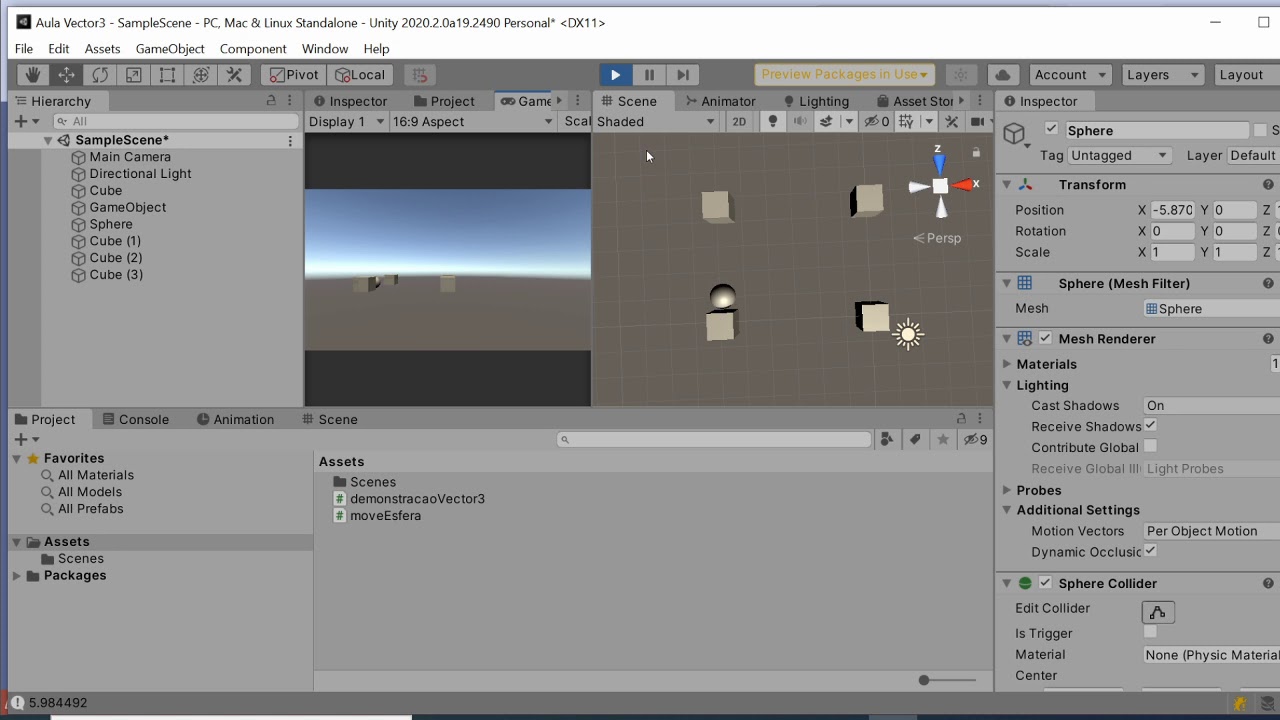The height and width of the screenshot is (720, 1280).
Task: Open the Sphere Collider edit collider icon
Action: coord(1158,612)
